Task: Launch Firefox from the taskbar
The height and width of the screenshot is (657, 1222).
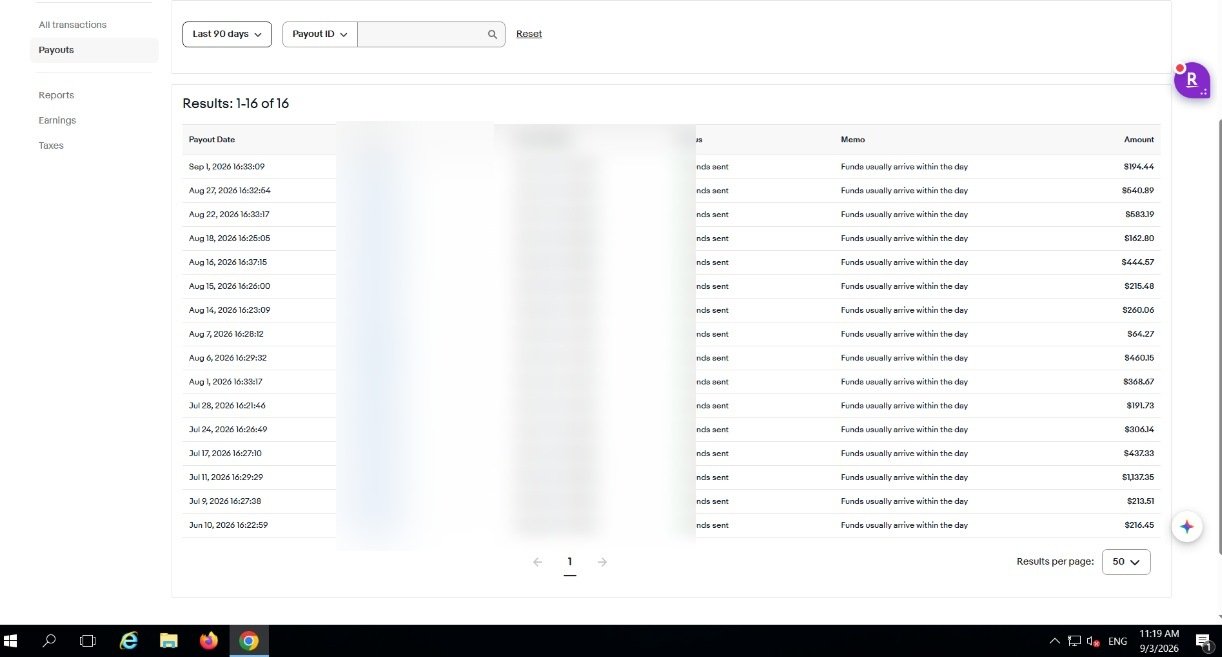Action: 209,641
